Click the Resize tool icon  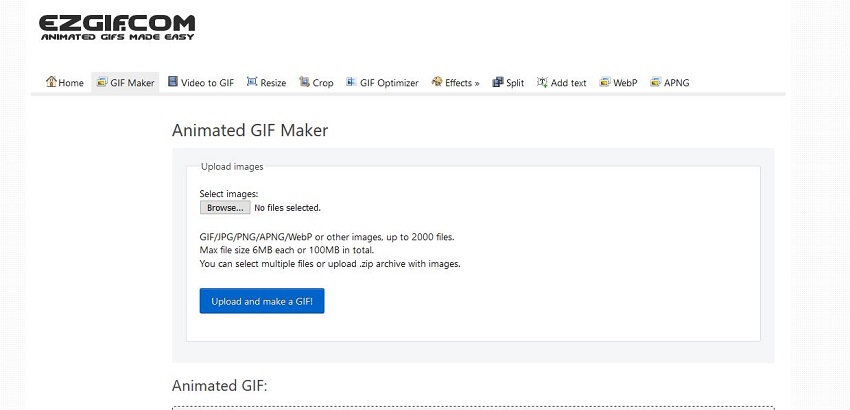coord(252,82)
